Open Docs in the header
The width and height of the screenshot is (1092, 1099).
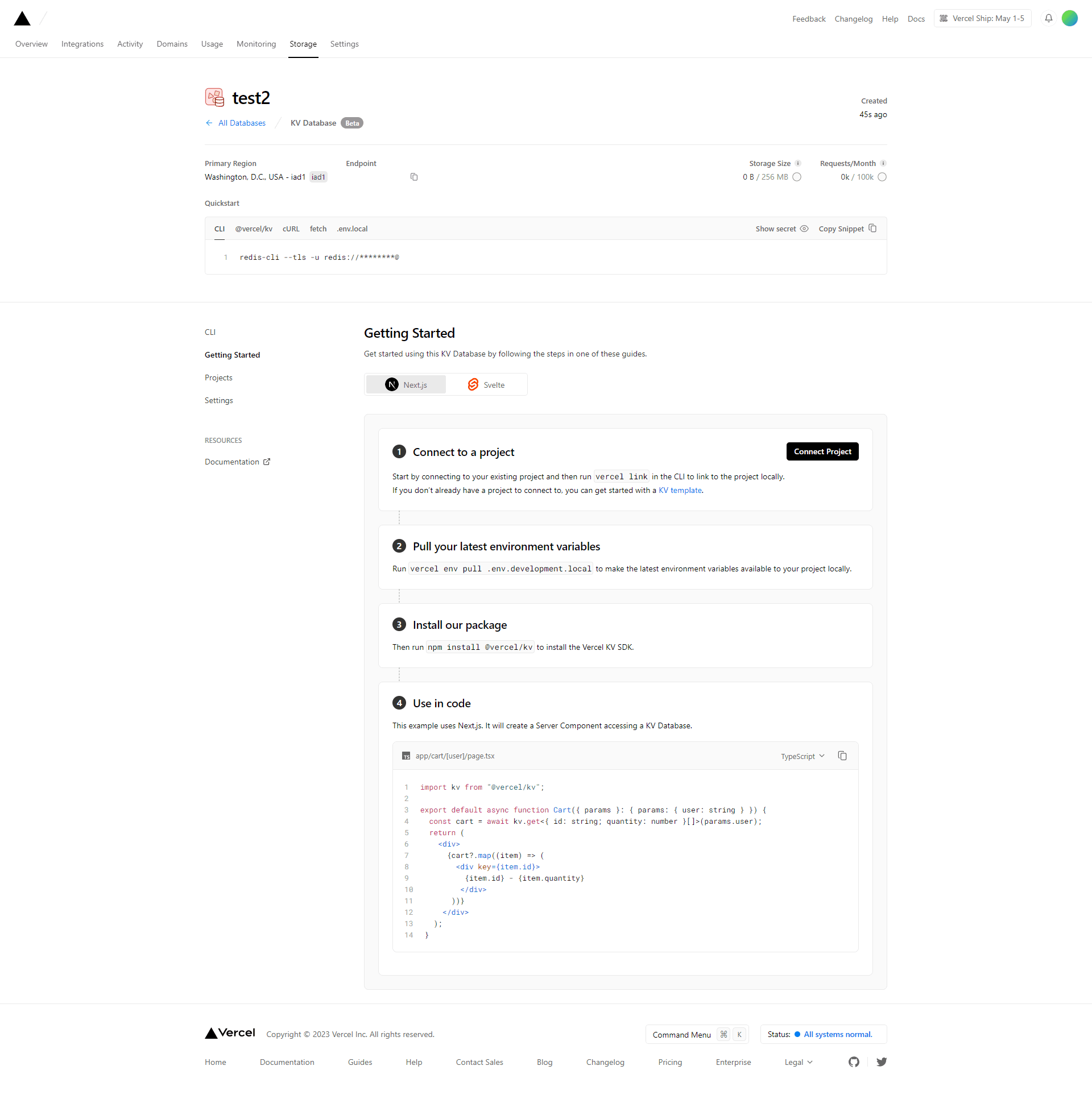tap(916, 19)
